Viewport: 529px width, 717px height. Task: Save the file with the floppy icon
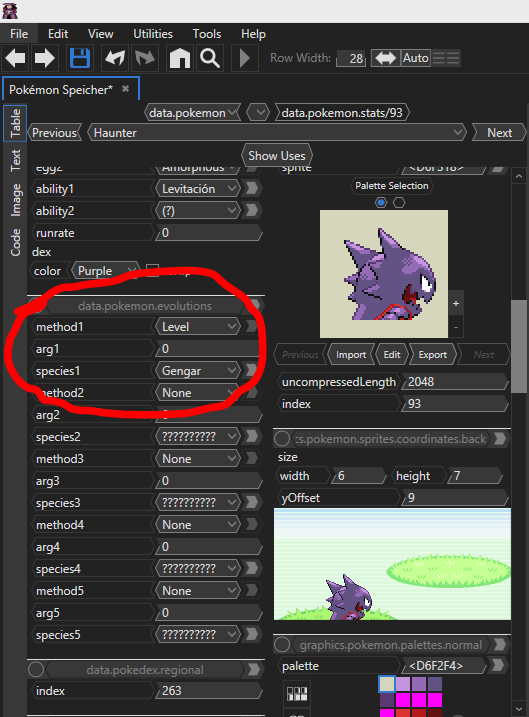click(80, 58)
